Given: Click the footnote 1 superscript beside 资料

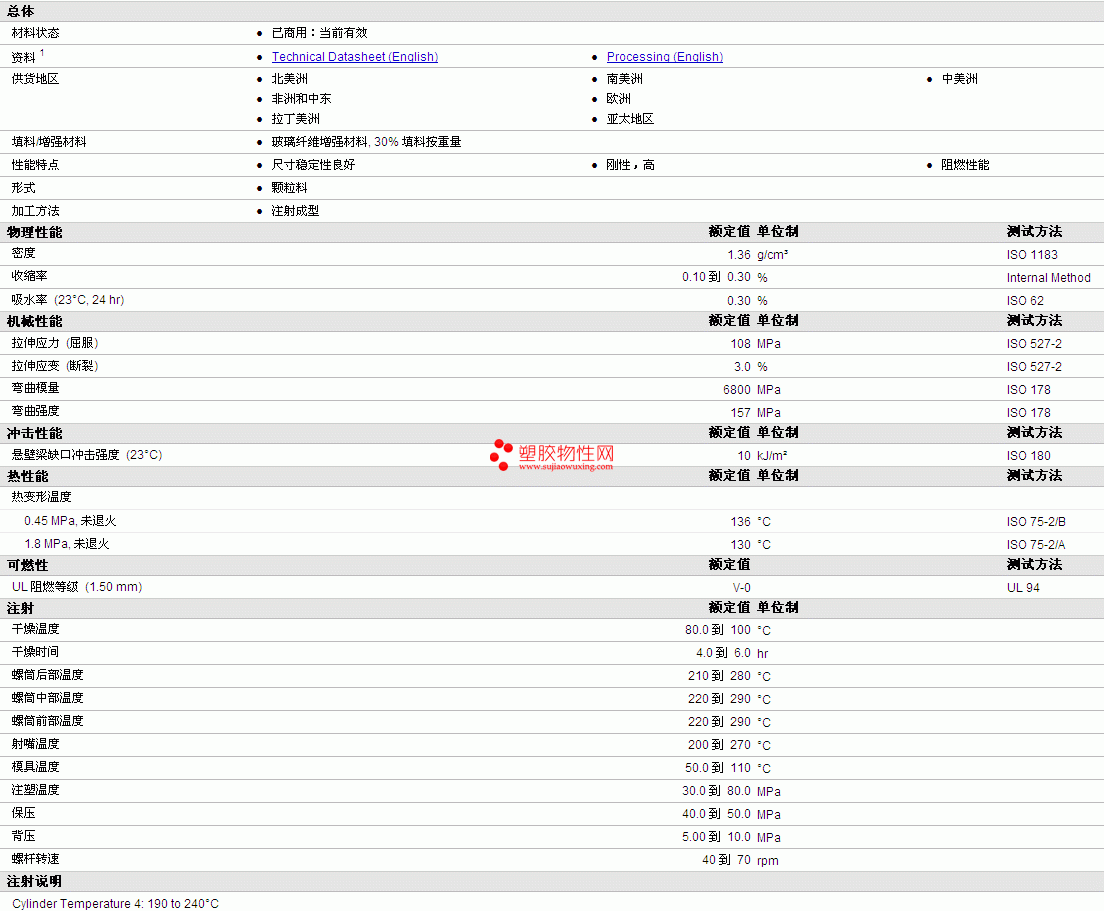Looking at the screenshot, I should [42, 53].
